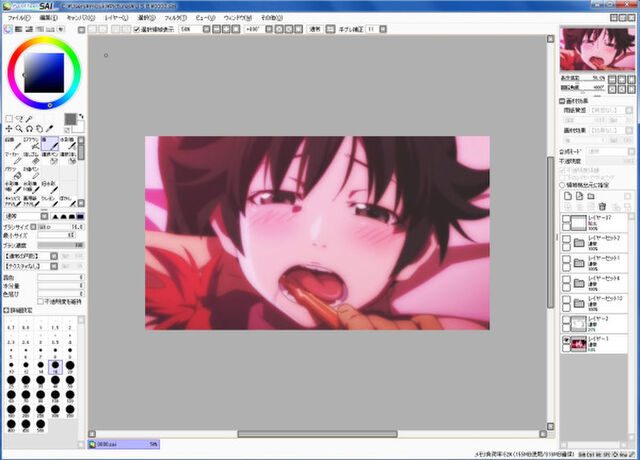Open the brush texture テクスチャなし dropdown
640x460 pixels.
(x=31, y=266)
